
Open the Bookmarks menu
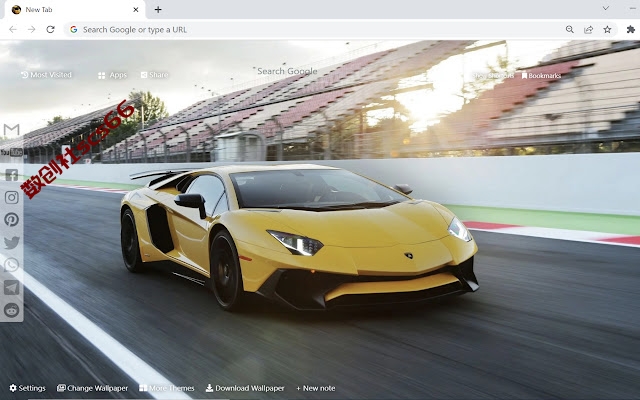point(541,76)
